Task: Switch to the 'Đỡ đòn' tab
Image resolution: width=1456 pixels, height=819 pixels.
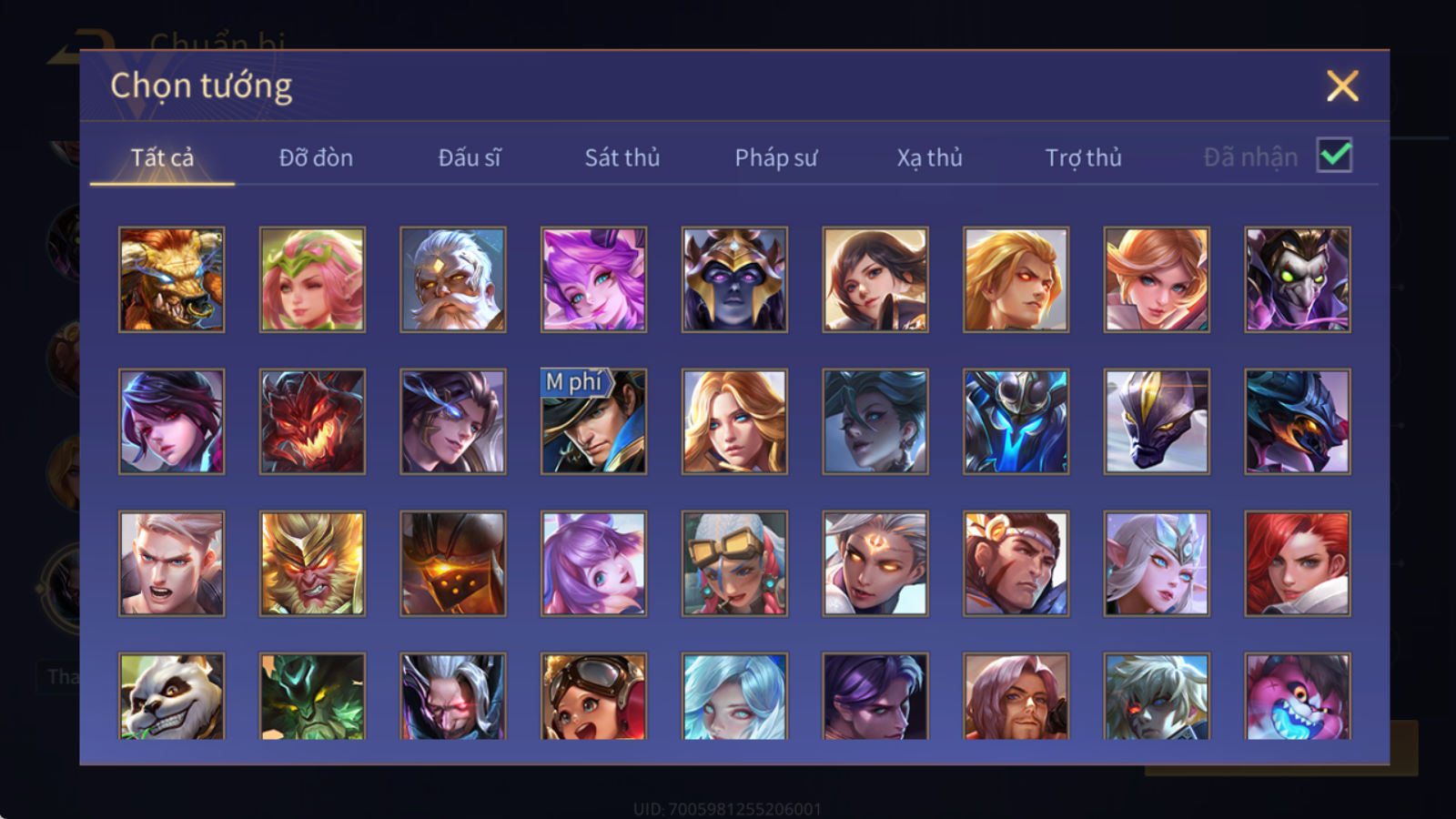Action: (x=316, y=157)
